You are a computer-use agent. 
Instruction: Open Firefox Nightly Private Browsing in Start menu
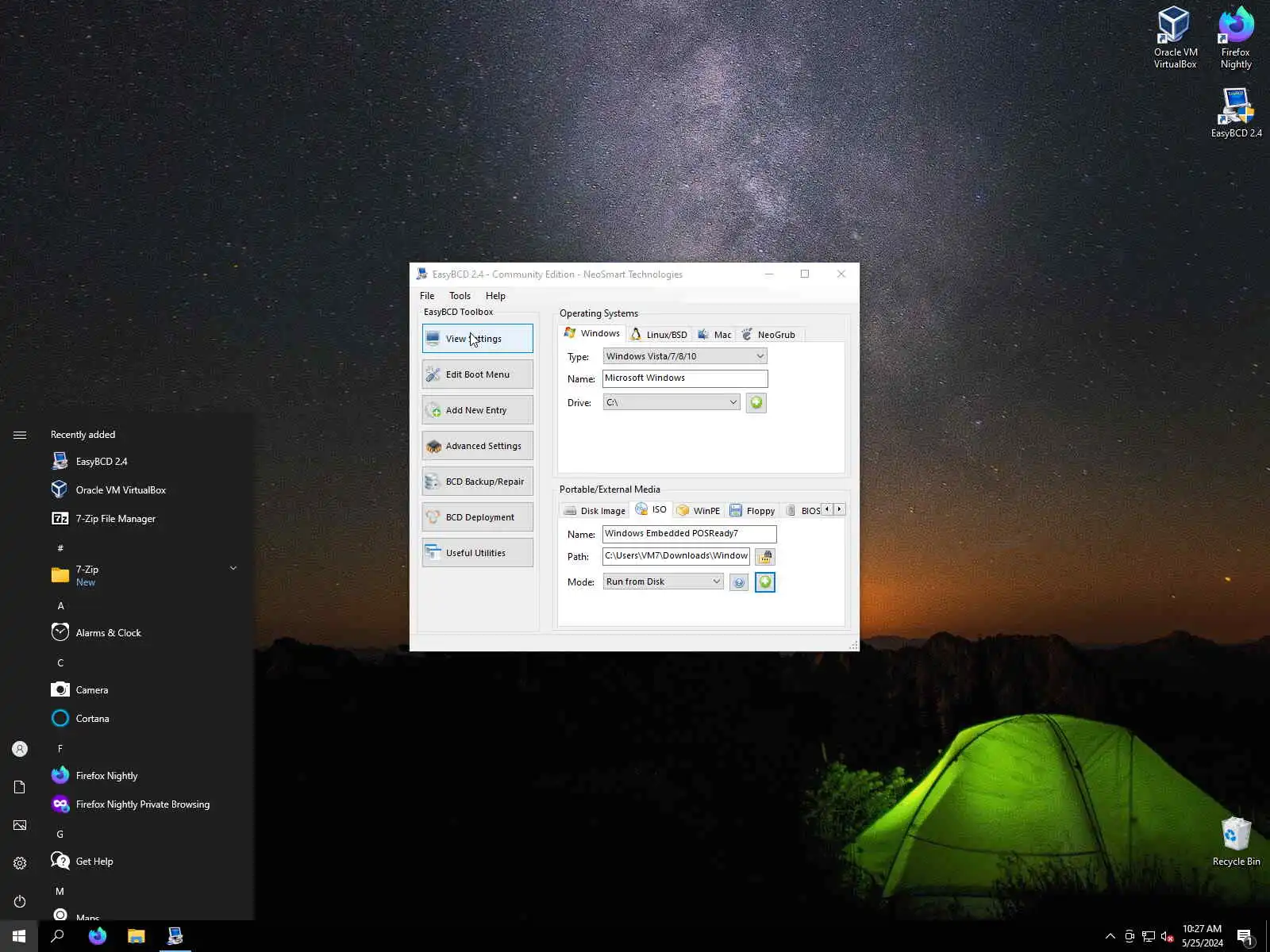(145, 804)
